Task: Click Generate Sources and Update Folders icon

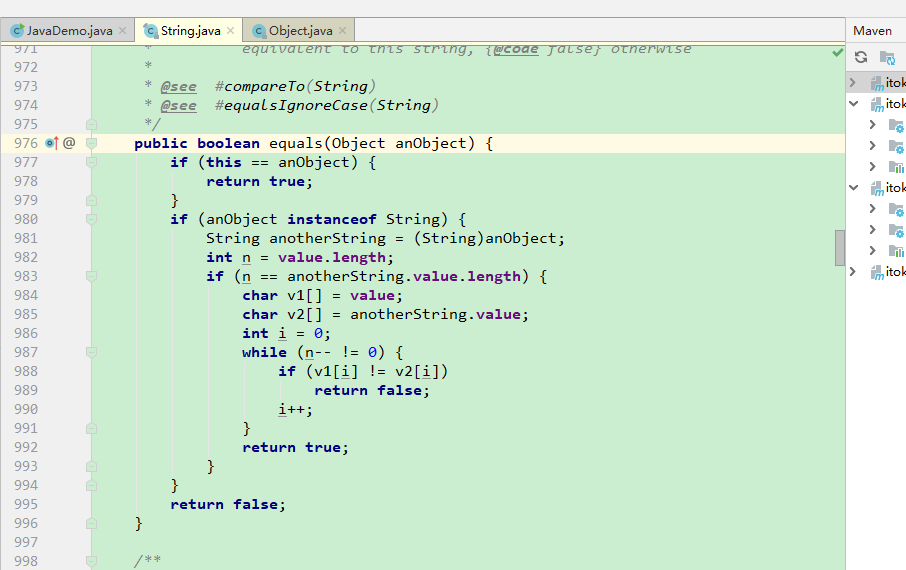Action: click(x=886, y=57)
